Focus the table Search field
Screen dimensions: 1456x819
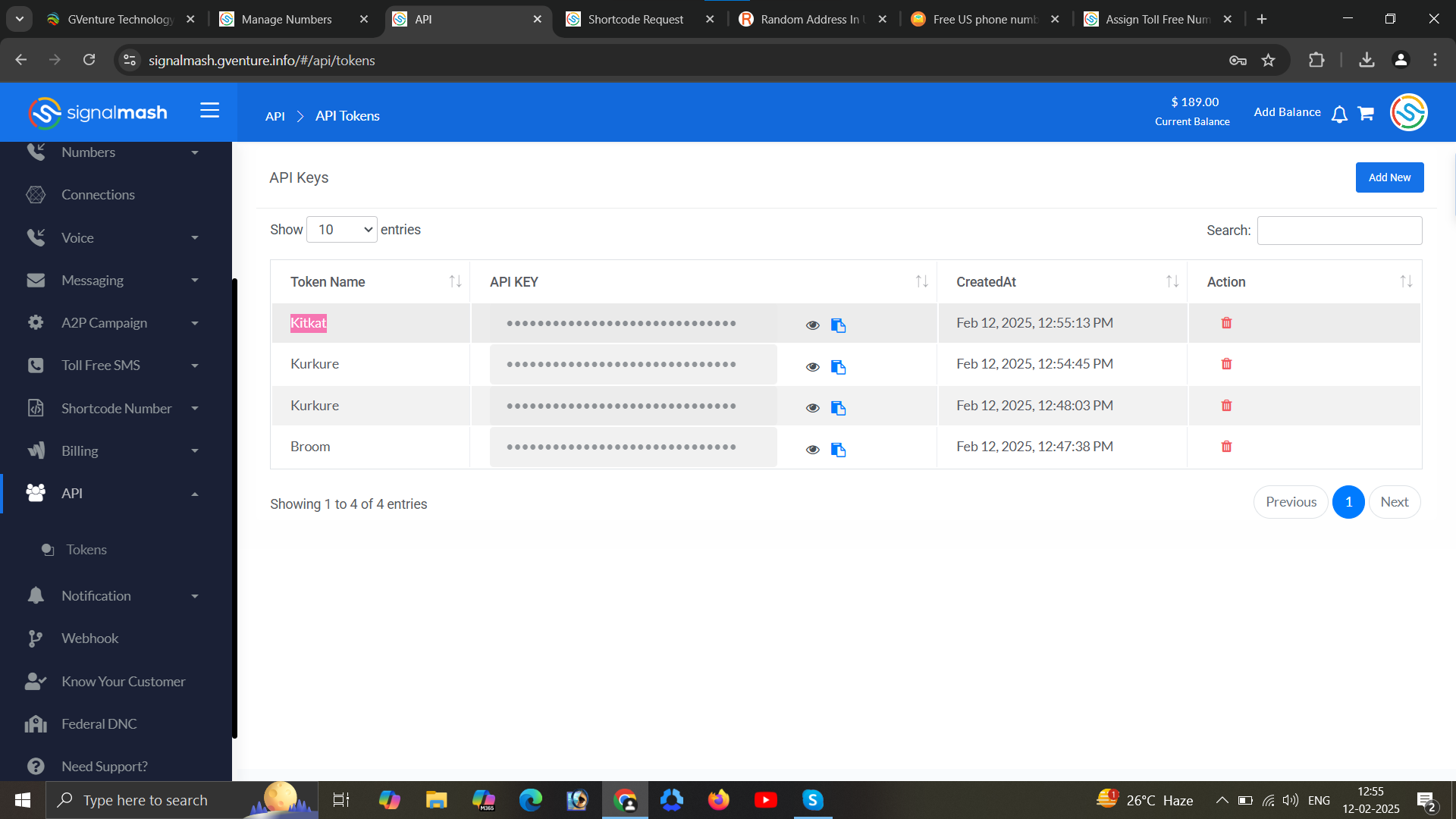pyautogui.click(x=1339, y=231)
